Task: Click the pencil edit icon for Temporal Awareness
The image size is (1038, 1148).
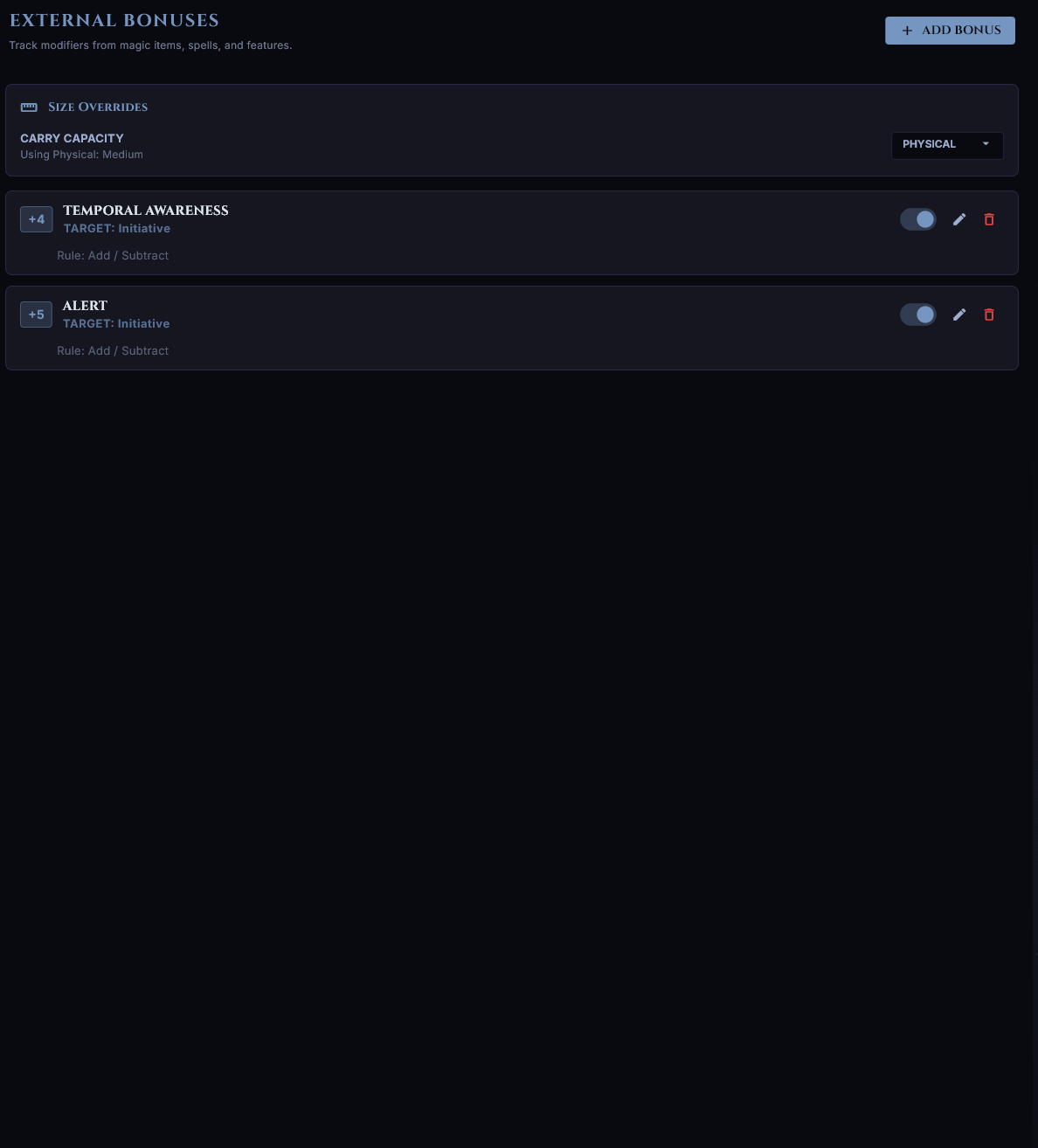Action: tap(959, 219)
